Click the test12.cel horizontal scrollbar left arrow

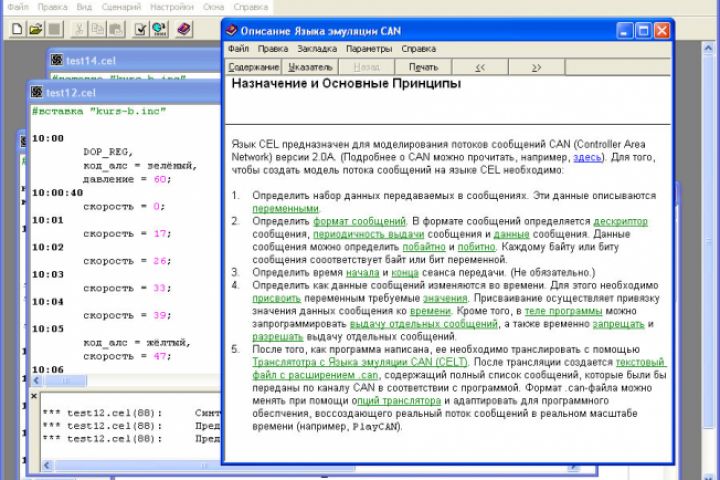[x=36, y=381]
